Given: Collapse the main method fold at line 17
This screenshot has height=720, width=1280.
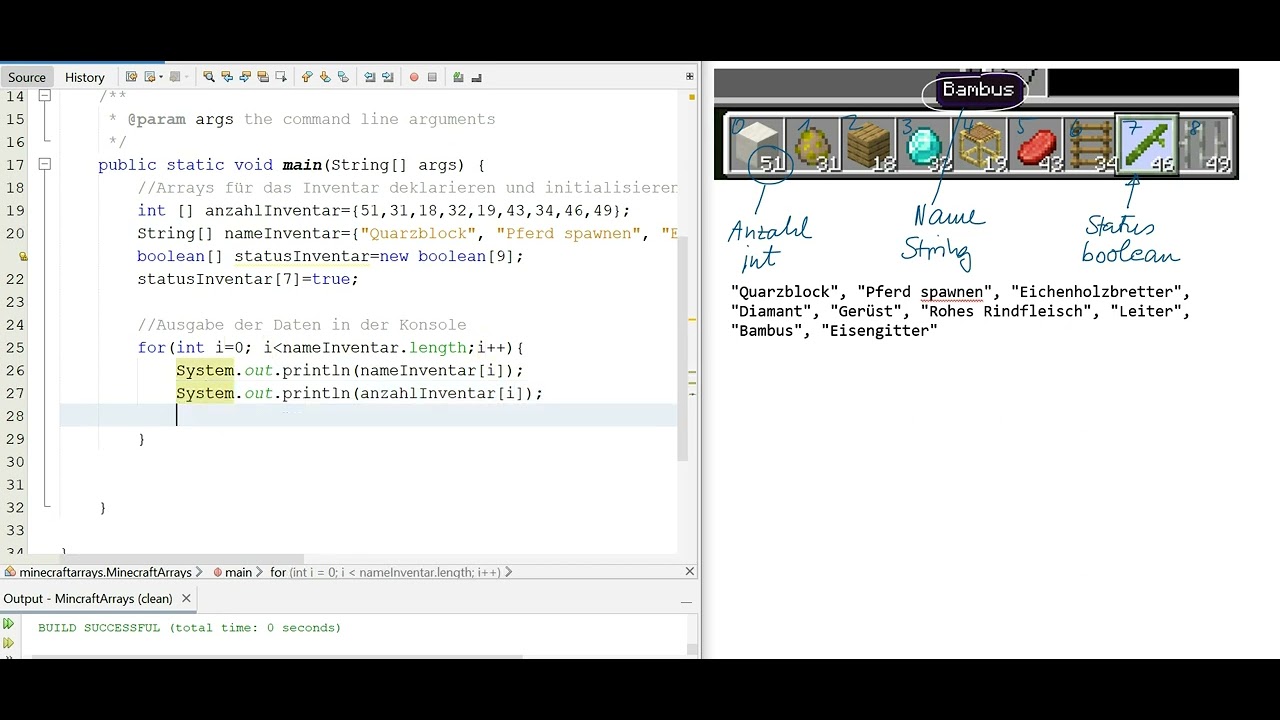Looking at the screenshot, I should 44,165.
